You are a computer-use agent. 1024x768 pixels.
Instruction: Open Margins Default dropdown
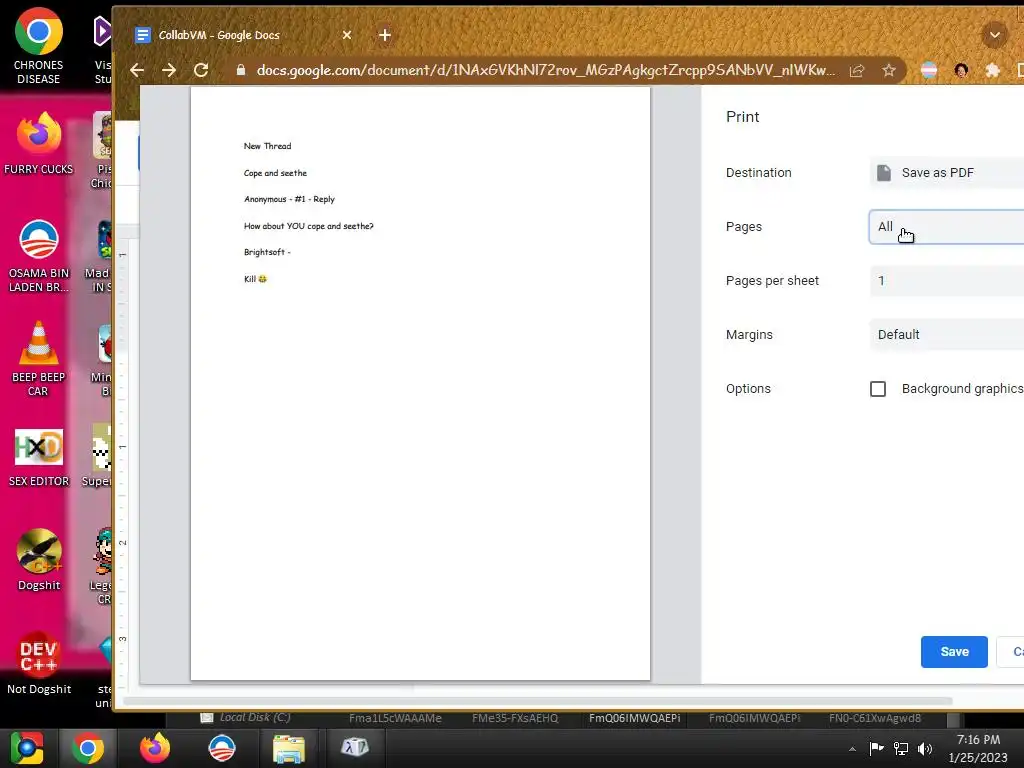tap(946, 334)
